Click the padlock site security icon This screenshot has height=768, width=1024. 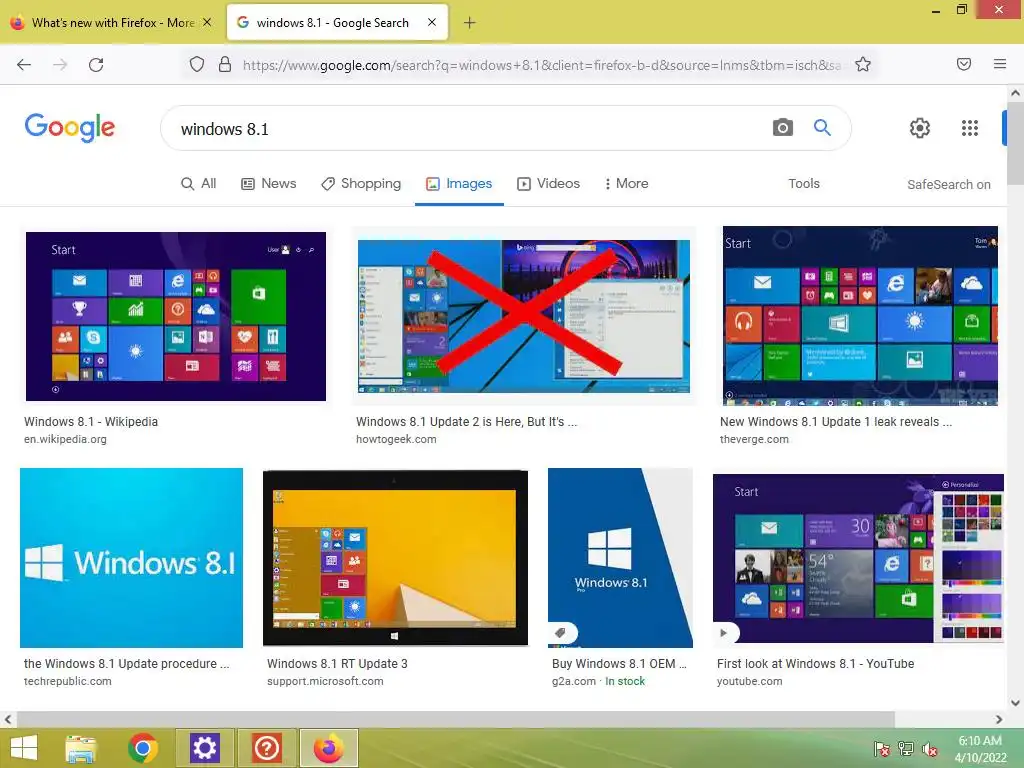[225, 64]
